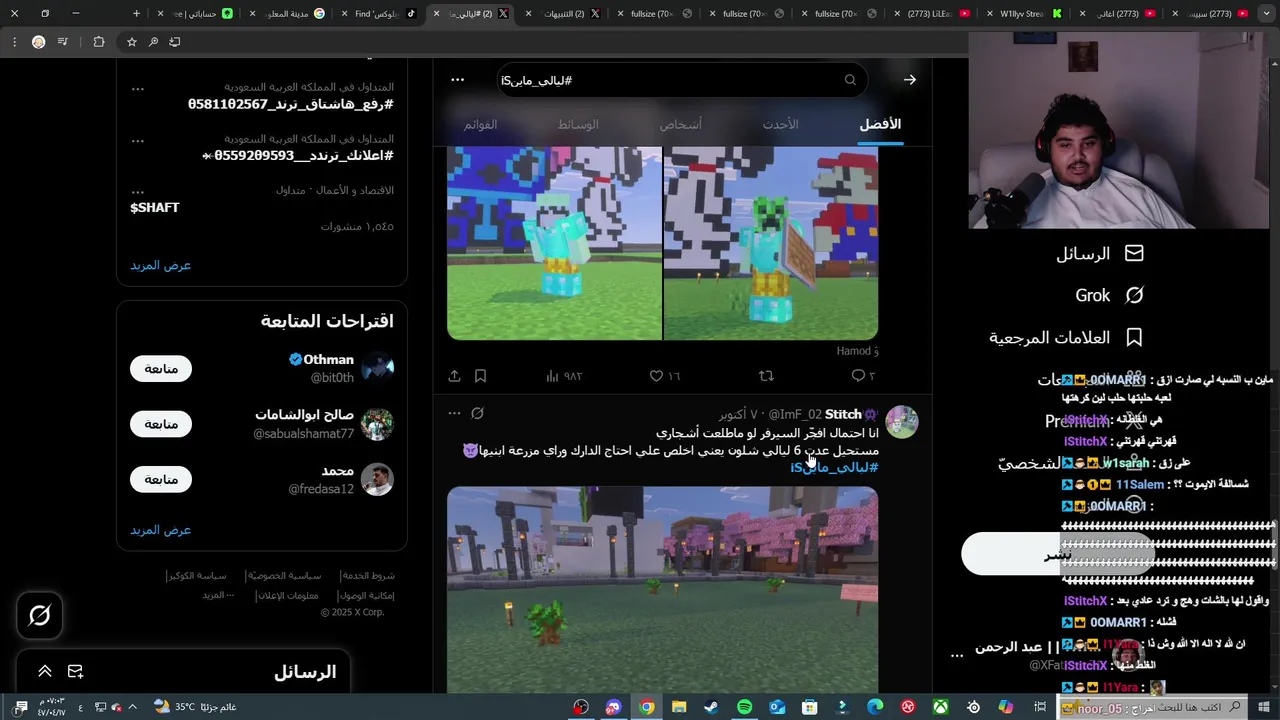Image resolution: width=1280 pixels, height=720 pixels.
Task: Expand more footer links via المزيد ...
Action: coord(218,595)
